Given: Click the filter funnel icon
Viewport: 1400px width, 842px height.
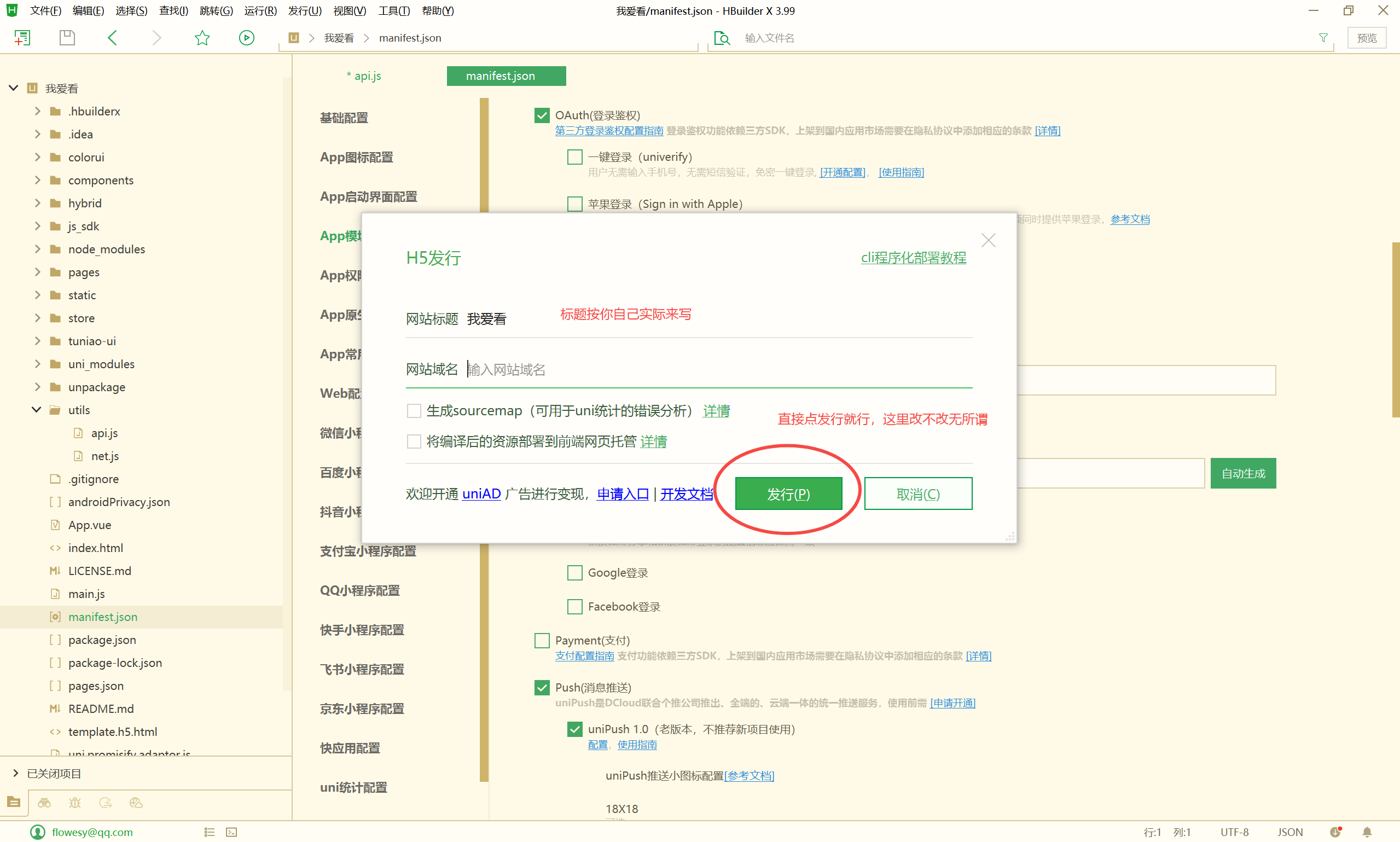Looking at the screenshot, I should pyautogui.click(x=1323, y=38).
